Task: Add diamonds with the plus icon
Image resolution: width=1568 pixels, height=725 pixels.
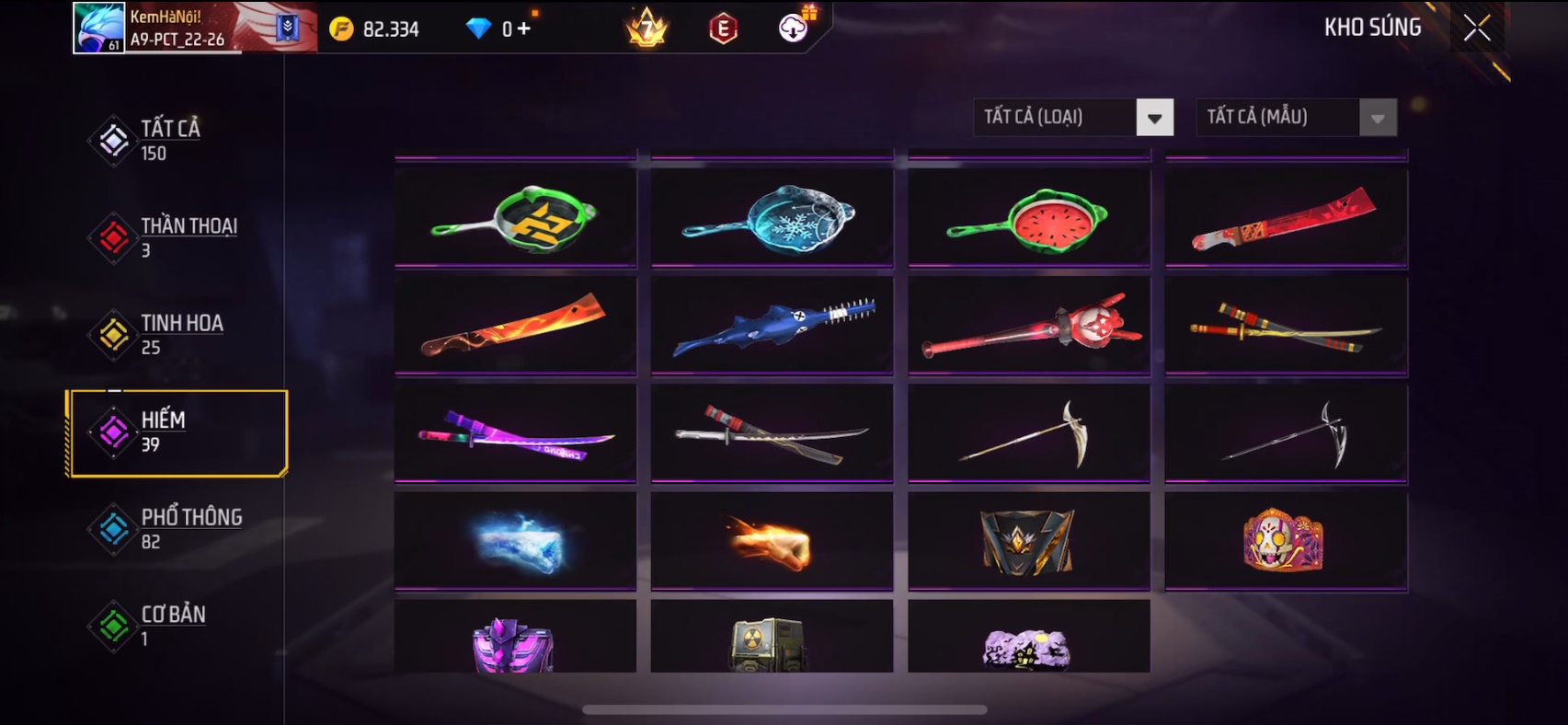Action: (x=524, y=29)
